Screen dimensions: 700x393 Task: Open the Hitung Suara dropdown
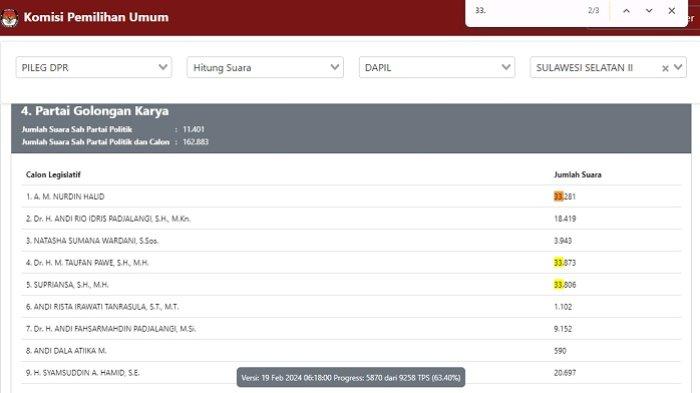coord(265,67)
